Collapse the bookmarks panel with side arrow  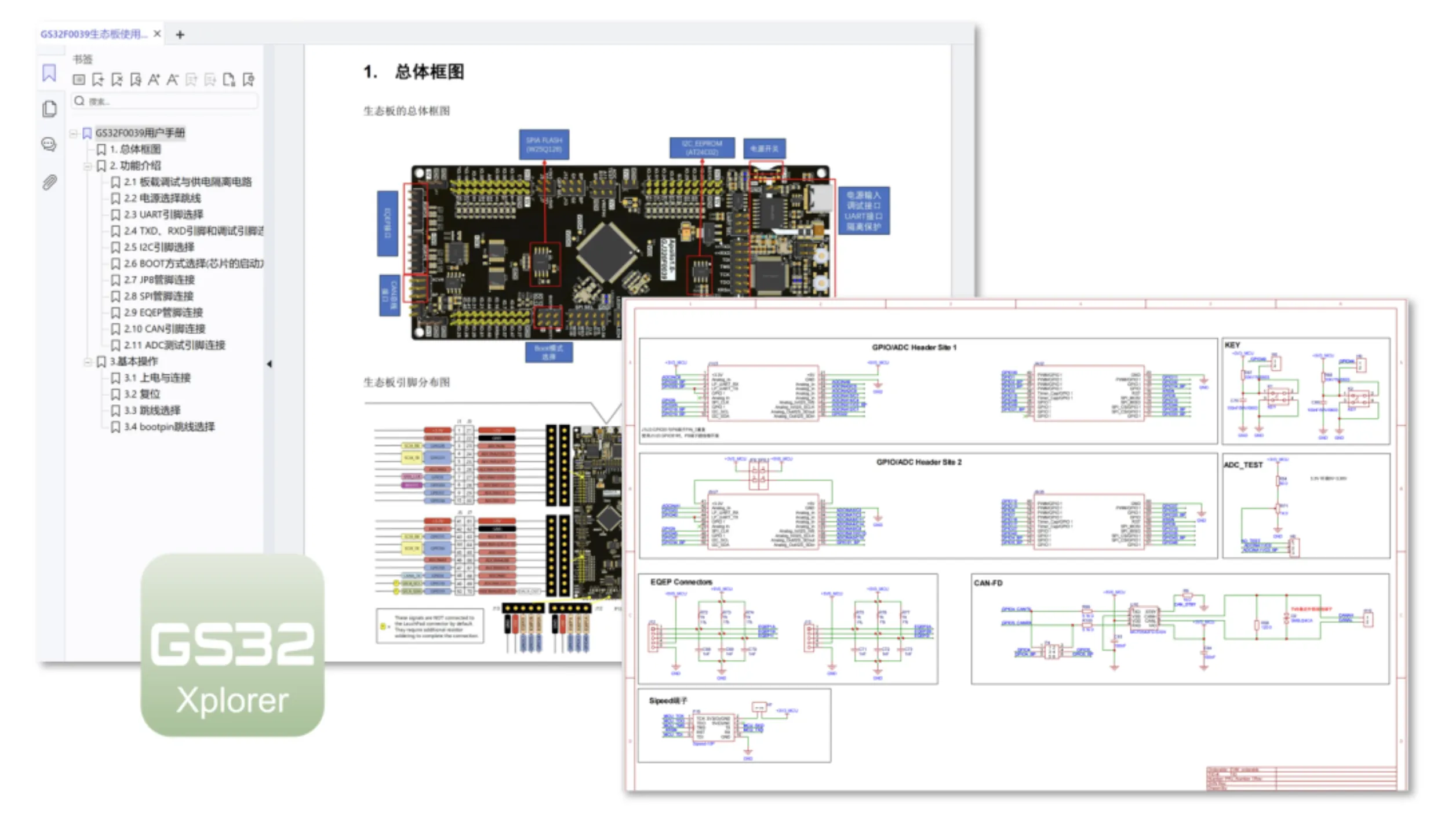point(269,364)
